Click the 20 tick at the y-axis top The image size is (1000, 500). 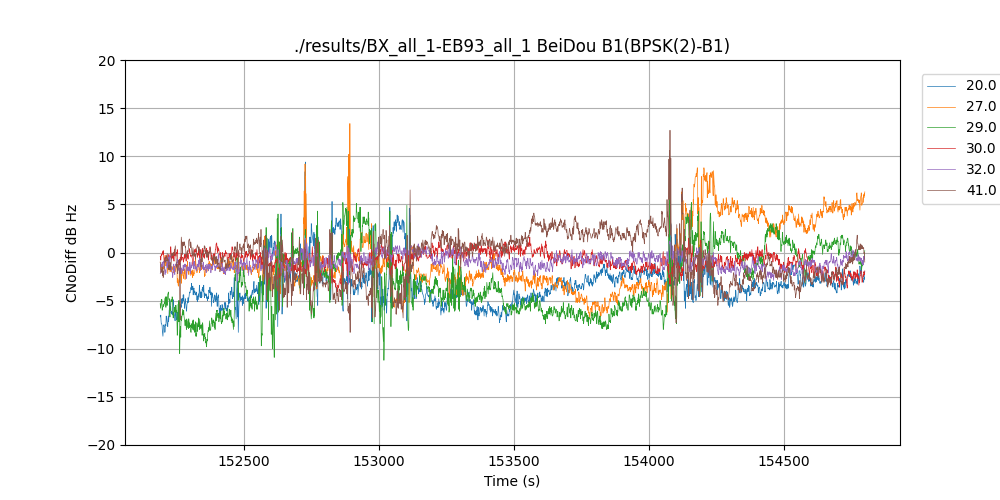[107, 61]
